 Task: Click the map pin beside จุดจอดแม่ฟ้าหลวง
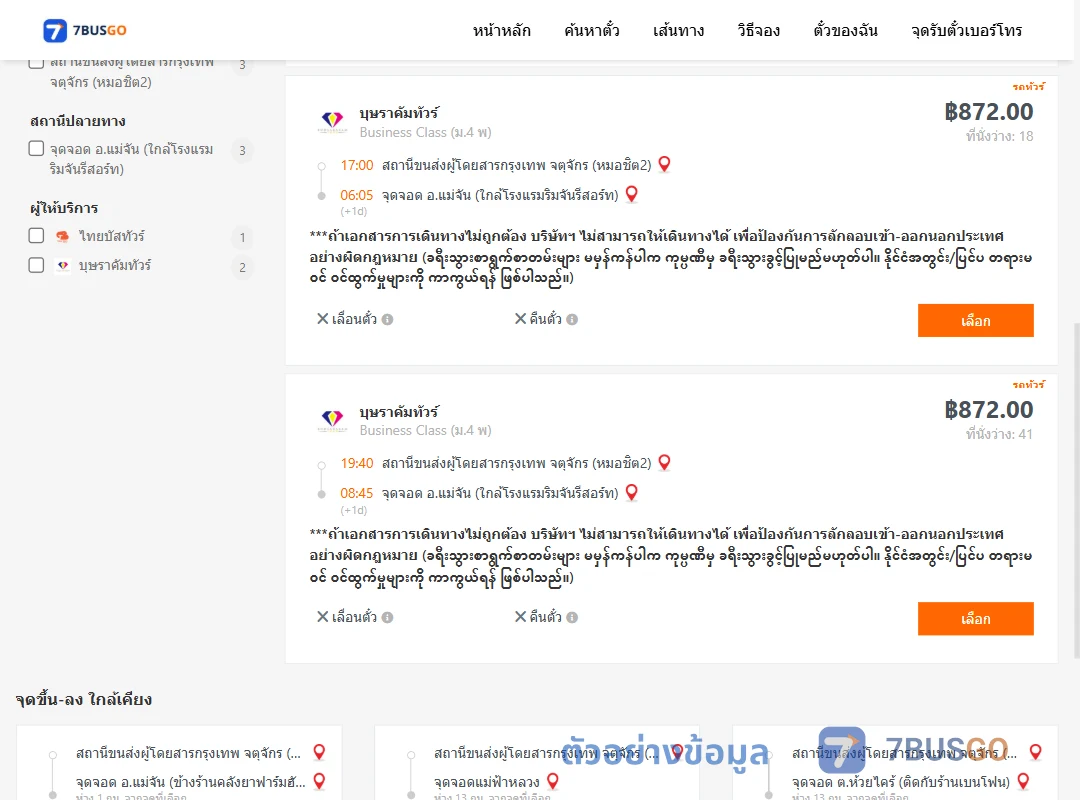coord(552,781)
